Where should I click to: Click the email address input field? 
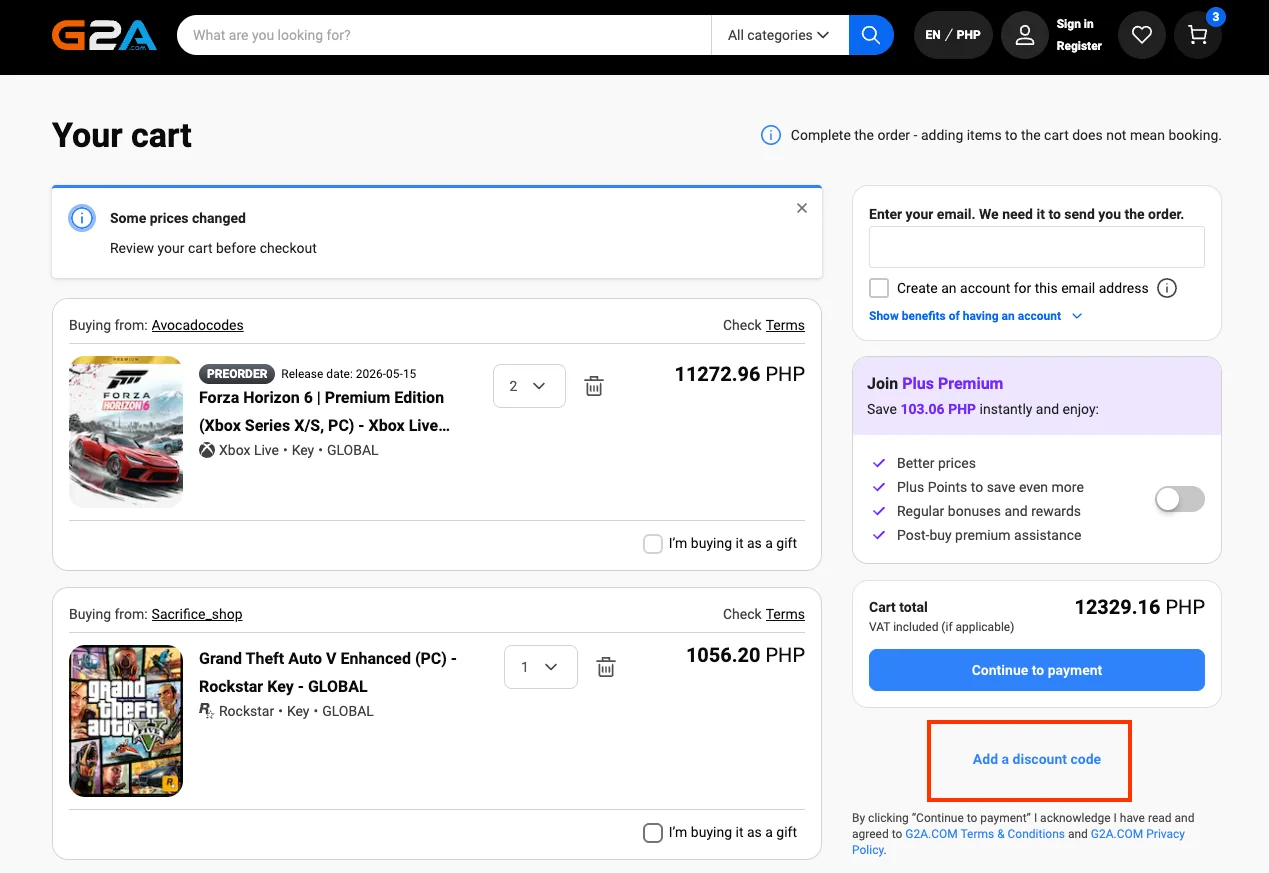click(1037, 247)
